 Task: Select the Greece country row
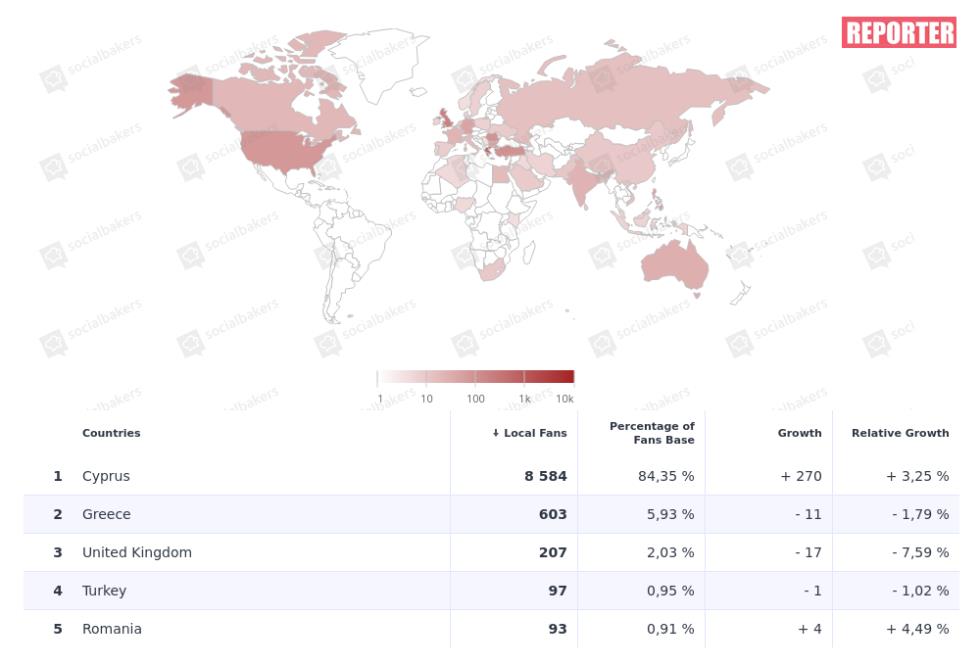click(491, 514)
